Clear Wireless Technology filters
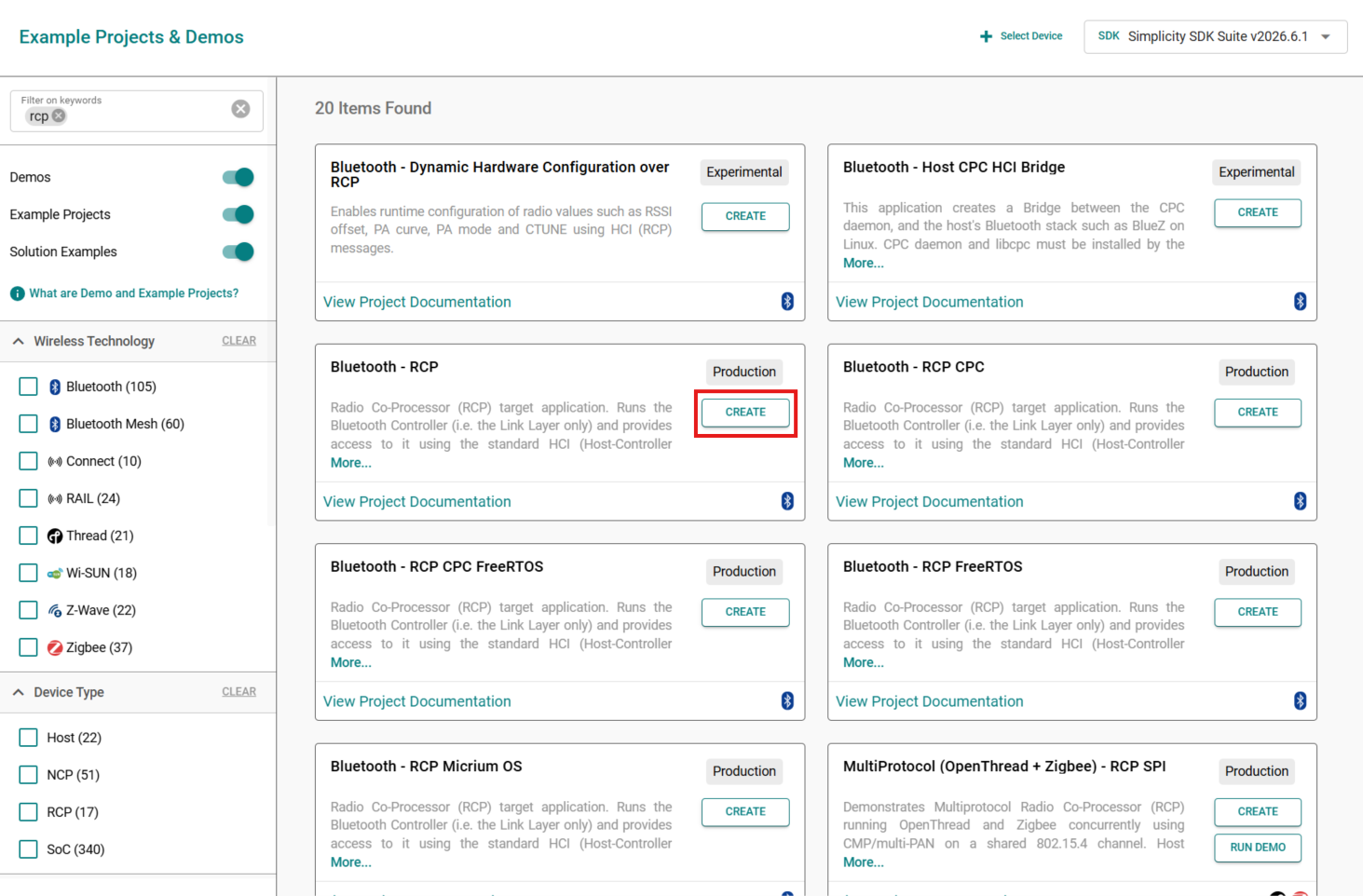Screen dimensions: 1363x896 pos(239,341)
